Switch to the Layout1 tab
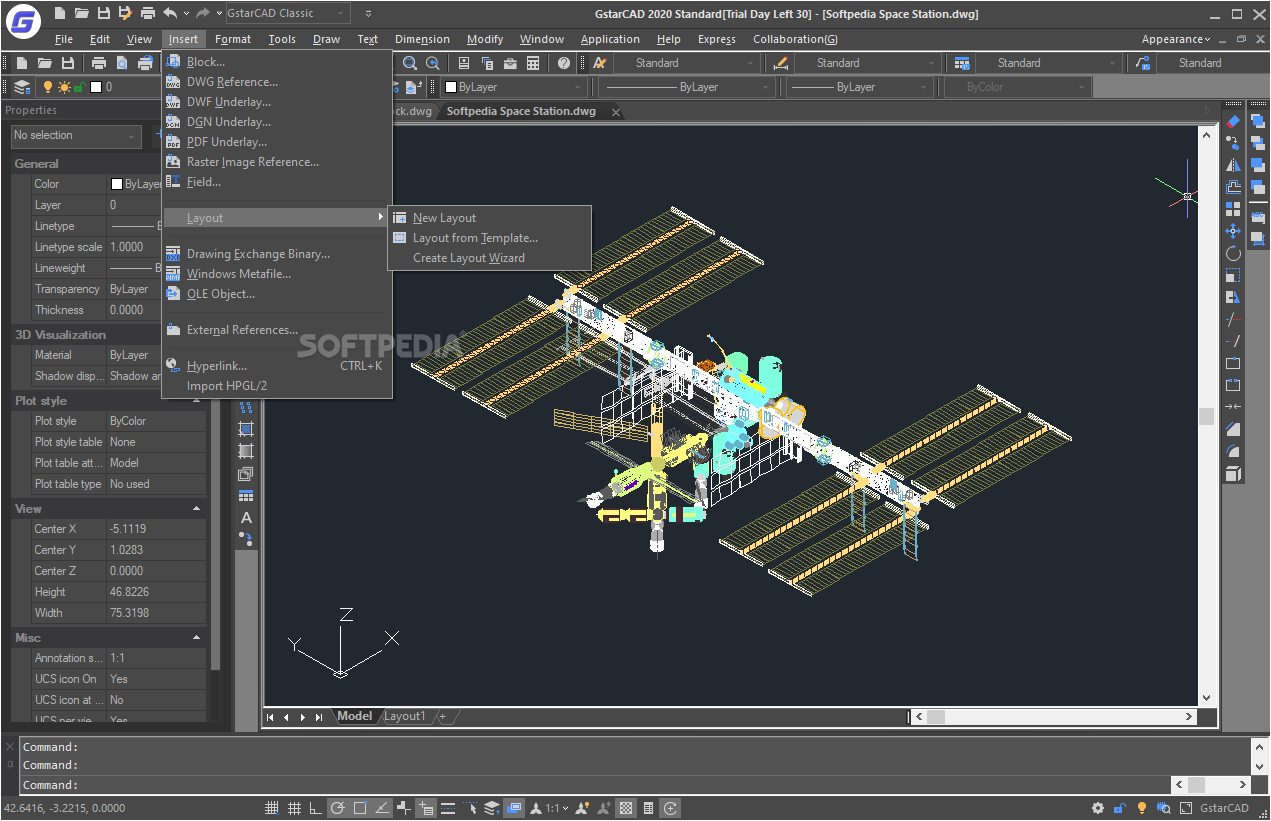This screenshot has width=1271, height=821. (x=405, y=716)
